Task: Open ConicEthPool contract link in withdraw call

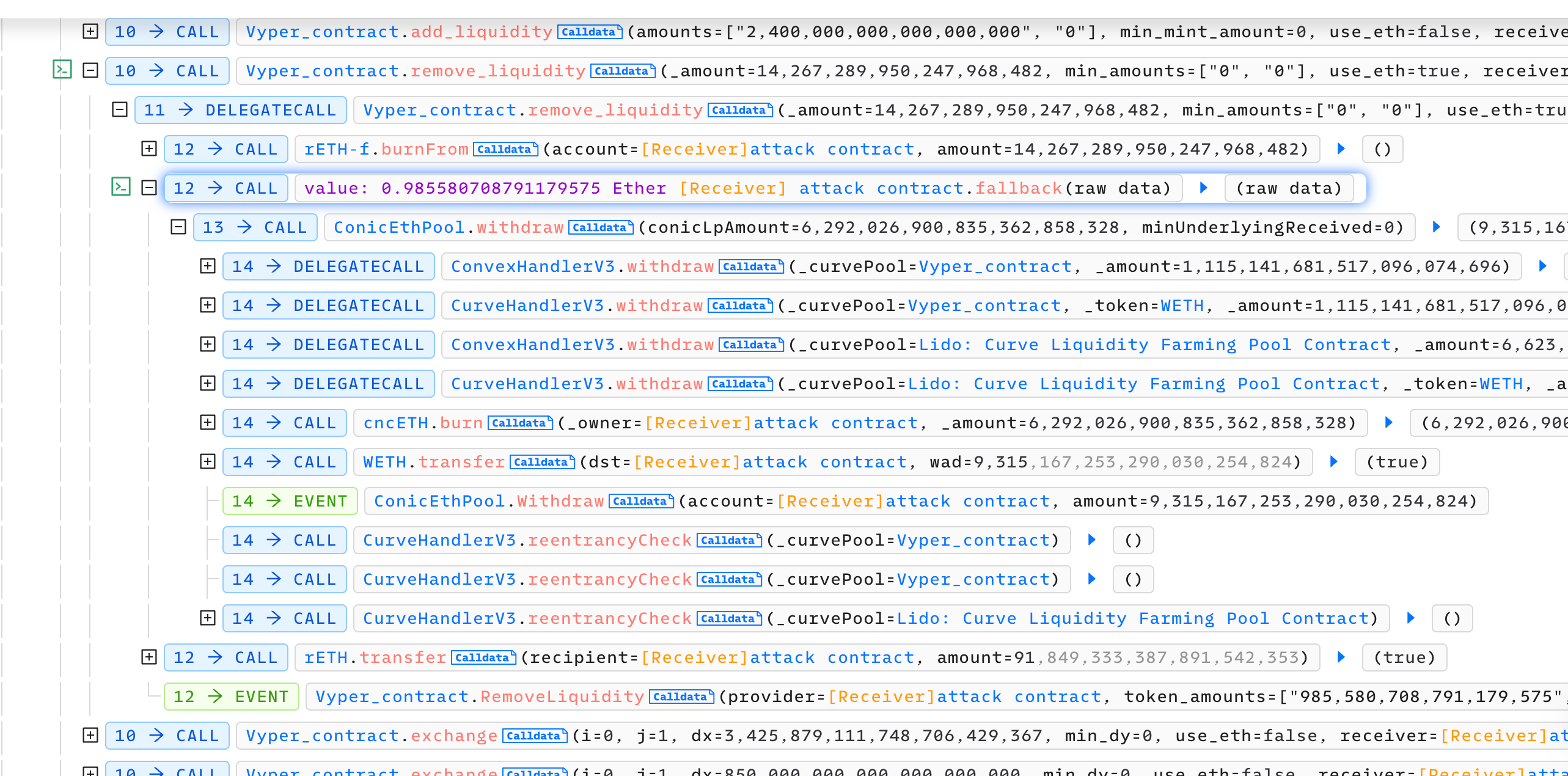Action: [398, 227]
